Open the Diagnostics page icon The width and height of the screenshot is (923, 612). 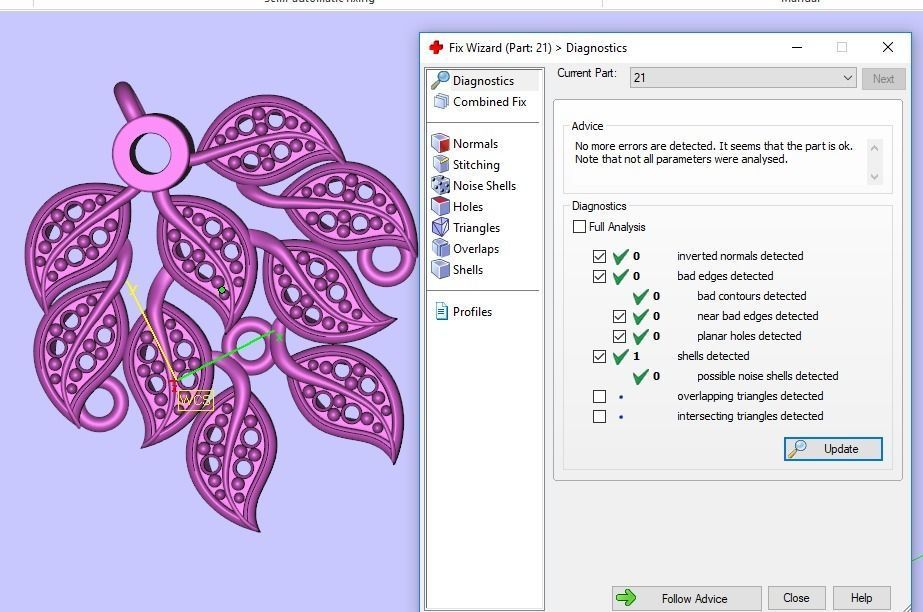pos(440,80)
